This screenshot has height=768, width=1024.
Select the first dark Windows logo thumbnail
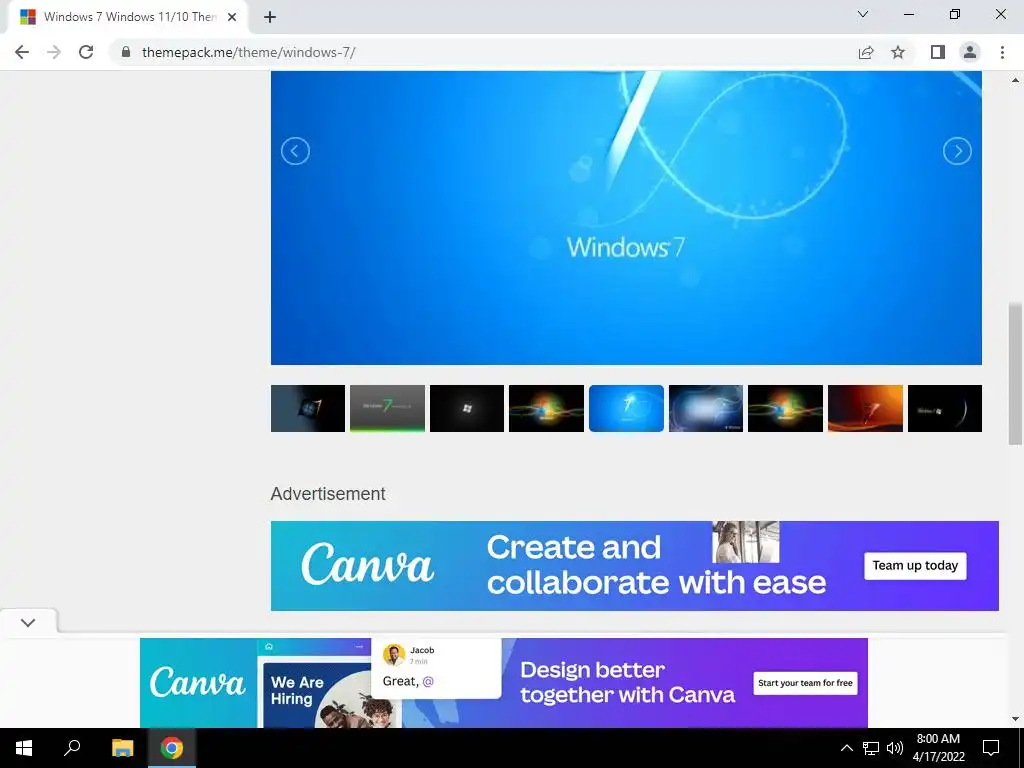pyautogui.click(x=308, y=409)
